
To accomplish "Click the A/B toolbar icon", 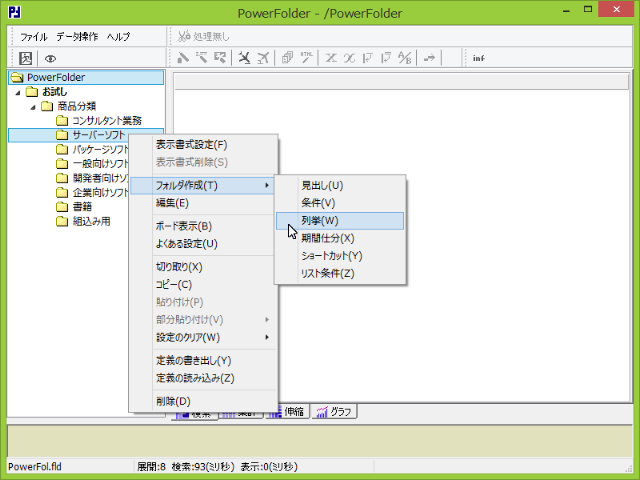I will click(x=405, y=58).
